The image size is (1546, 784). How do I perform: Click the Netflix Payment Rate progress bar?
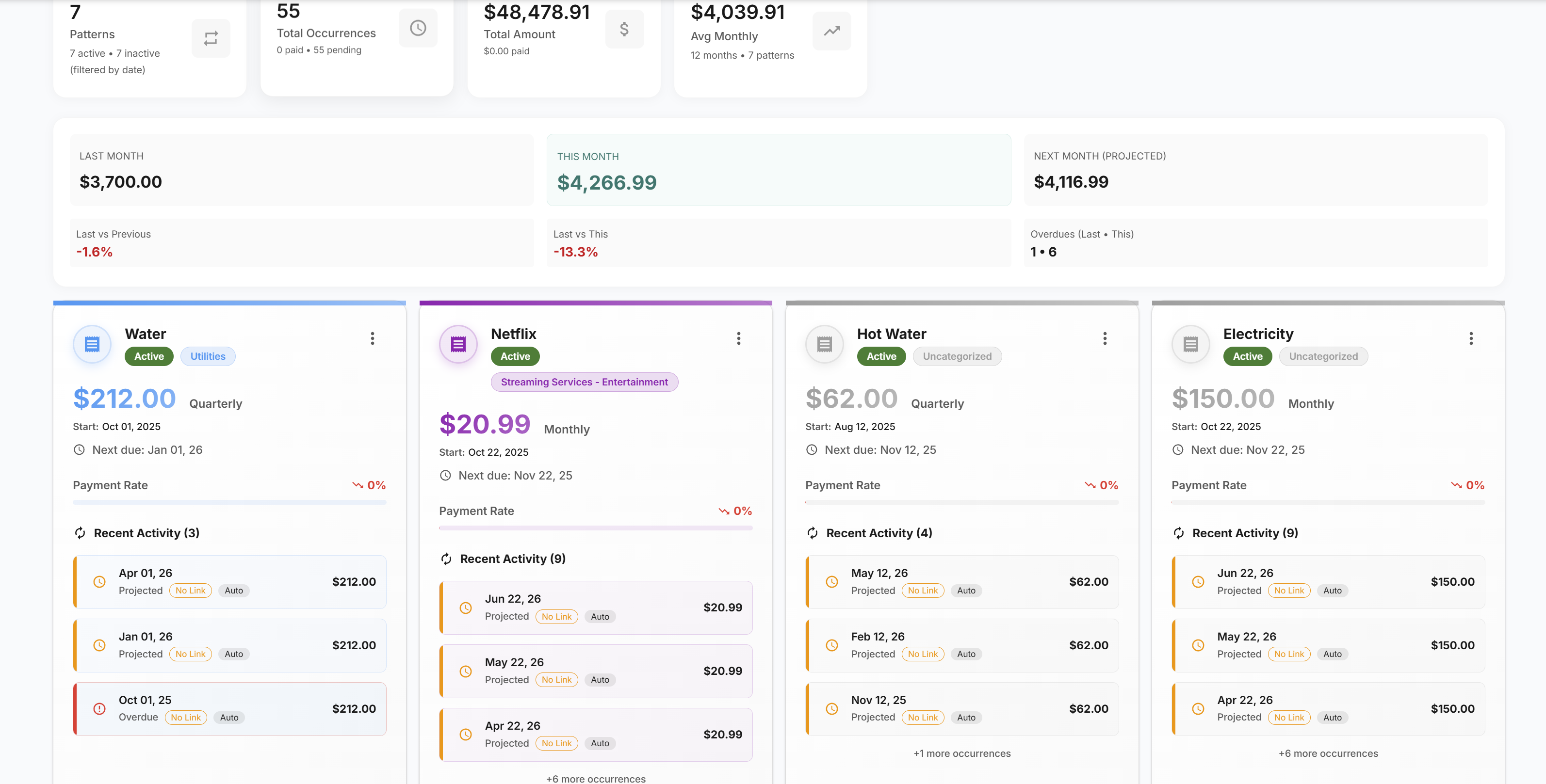(x=595, y=528)
